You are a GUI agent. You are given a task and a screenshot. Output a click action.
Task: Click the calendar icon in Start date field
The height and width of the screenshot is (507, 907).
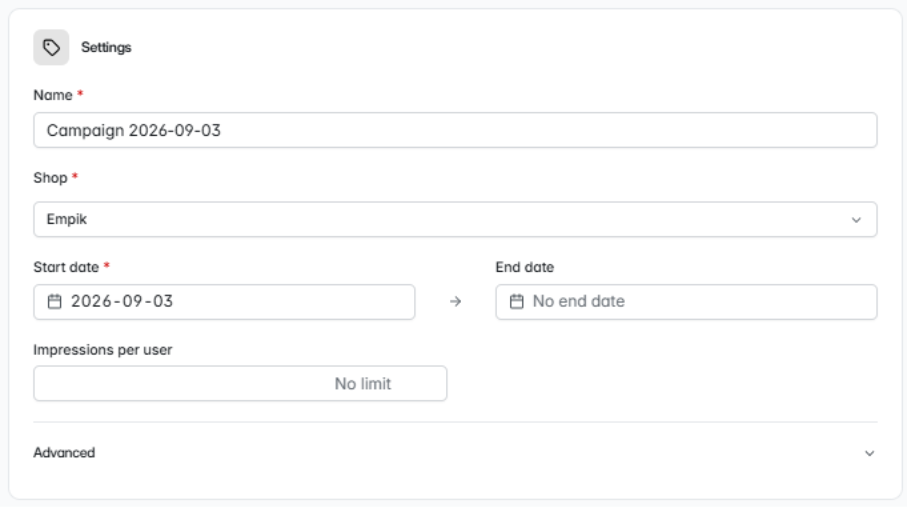pyautogui.click(x=54, y=302)
